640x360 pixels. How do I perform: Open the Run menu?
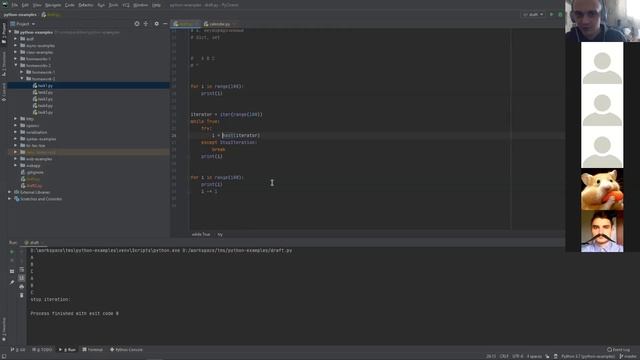tap(101, 5)
